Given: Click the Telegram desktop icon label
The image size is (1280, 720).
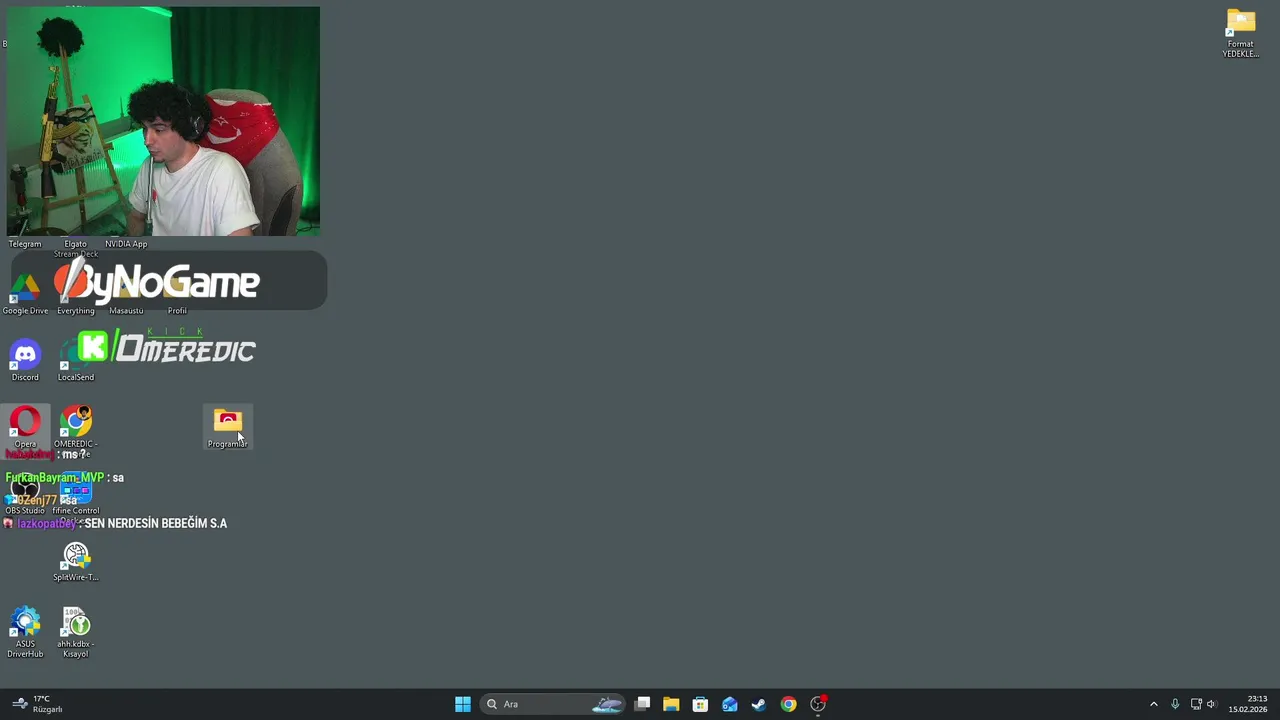Looking at the screenshot, I should pos(25,244).
